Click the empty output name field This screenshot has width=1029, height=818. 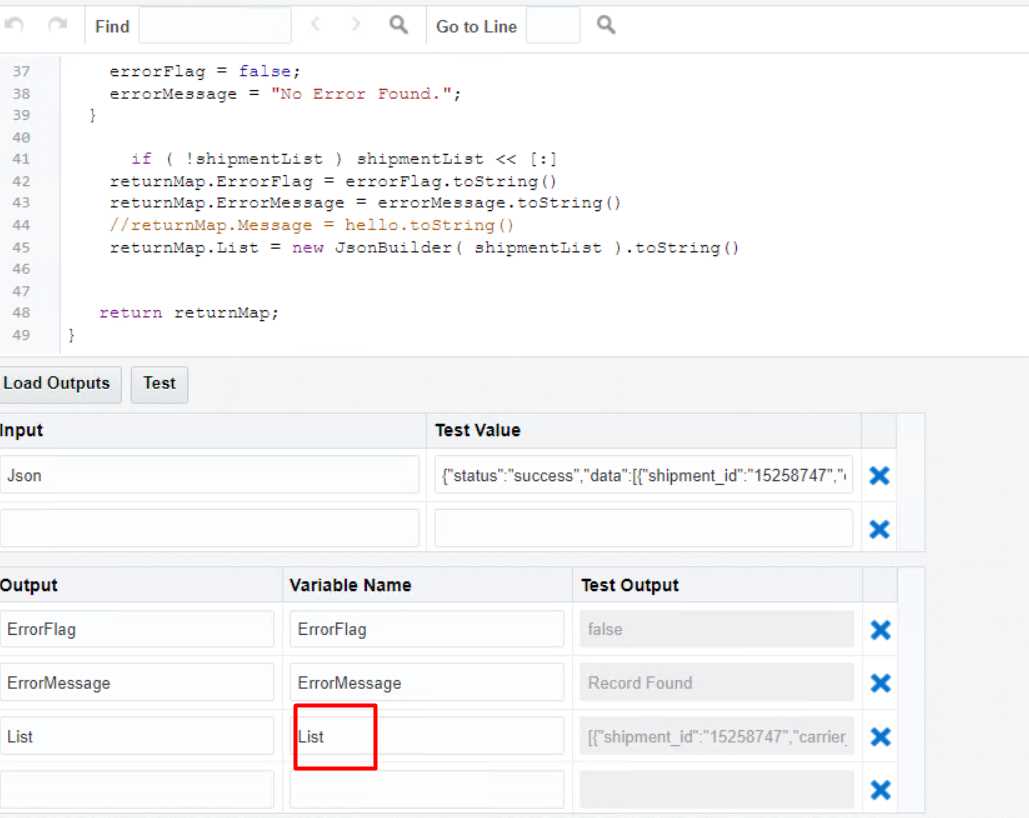[137, 790]
